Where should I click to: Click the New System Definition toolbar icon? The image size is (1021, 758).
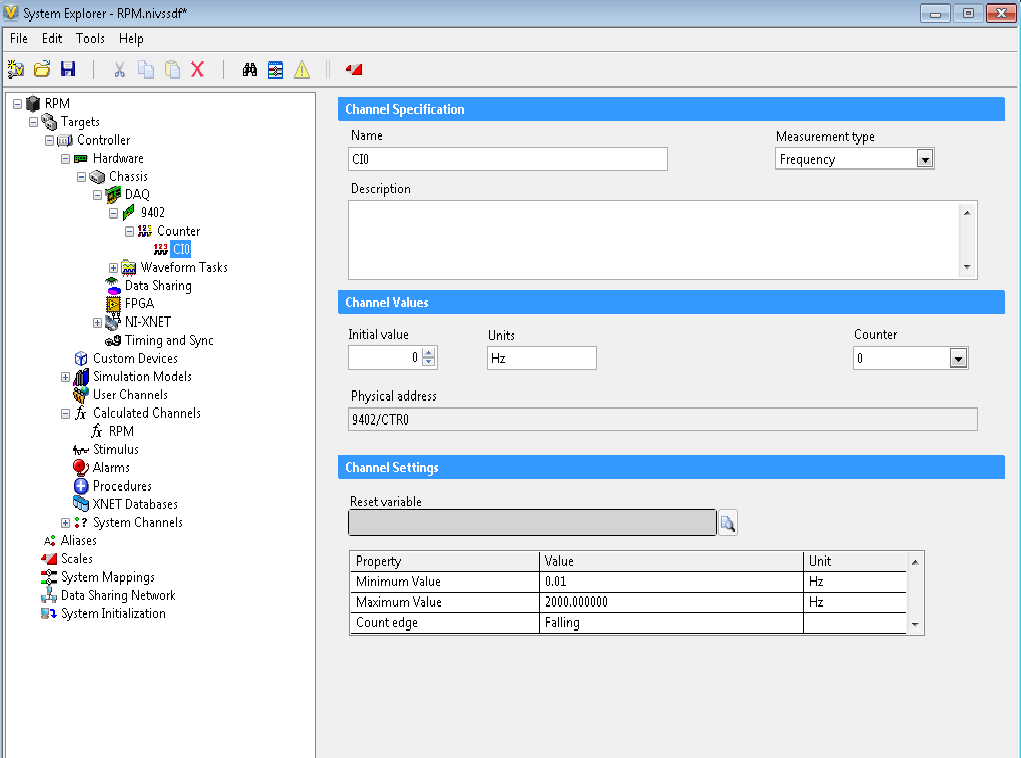16,69
